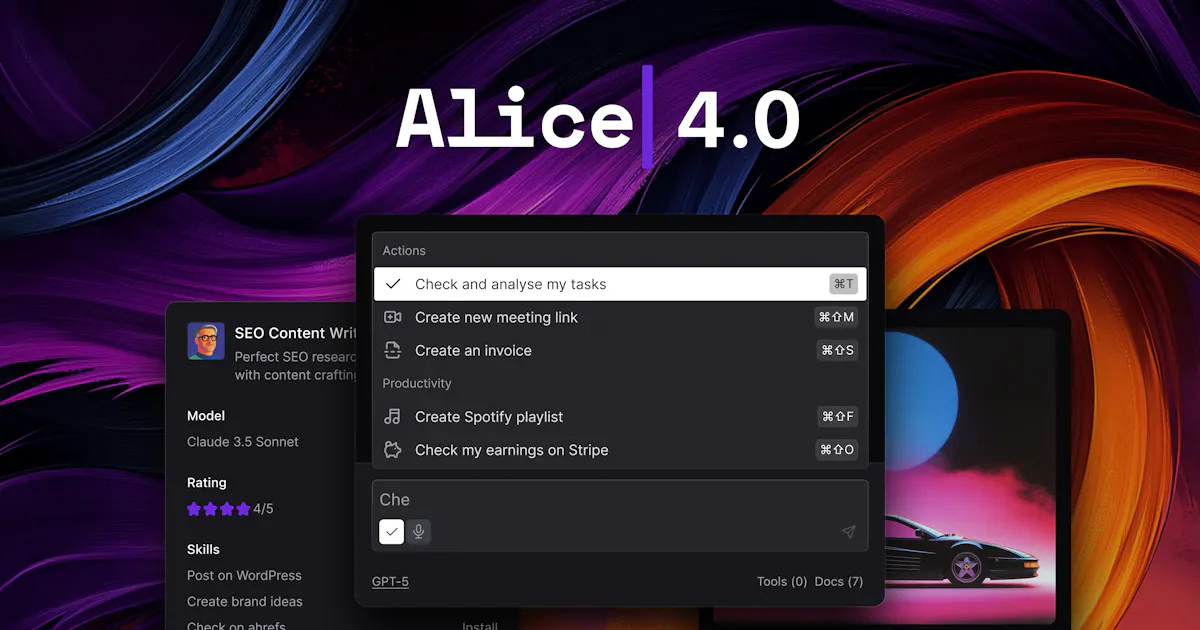The width and height of the screenshot is (1200, 630).
Task: Click the Create brand ideas skill
Action: (245, 601)
